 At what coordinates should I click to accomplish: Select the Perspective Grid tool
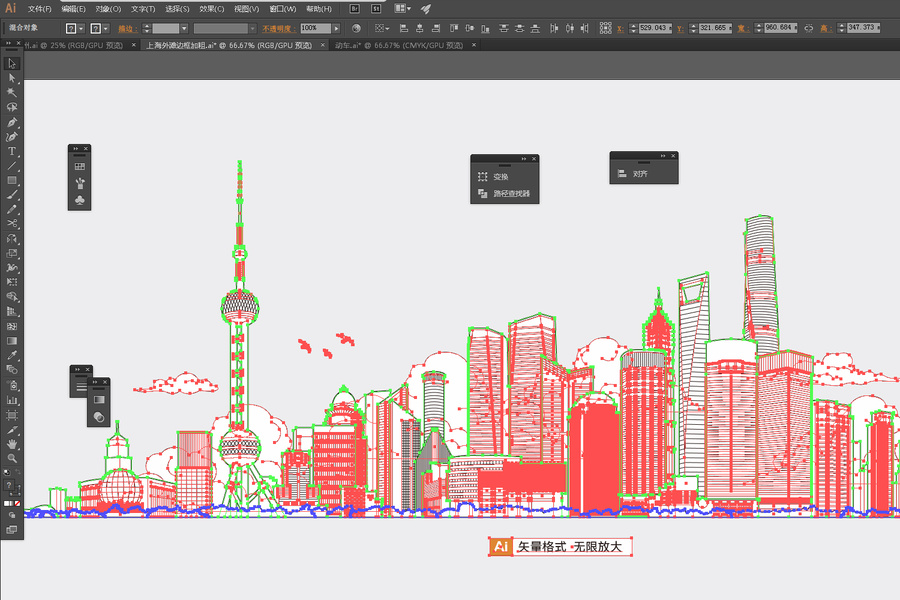(x=11, y=311)
